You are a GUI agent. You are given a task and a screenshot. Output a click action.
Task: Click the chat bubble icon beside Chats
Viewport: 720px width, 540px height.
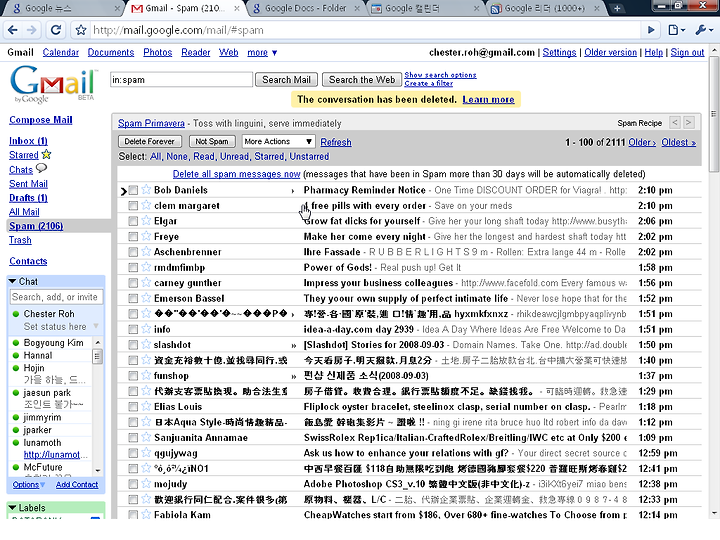(41, 169)
